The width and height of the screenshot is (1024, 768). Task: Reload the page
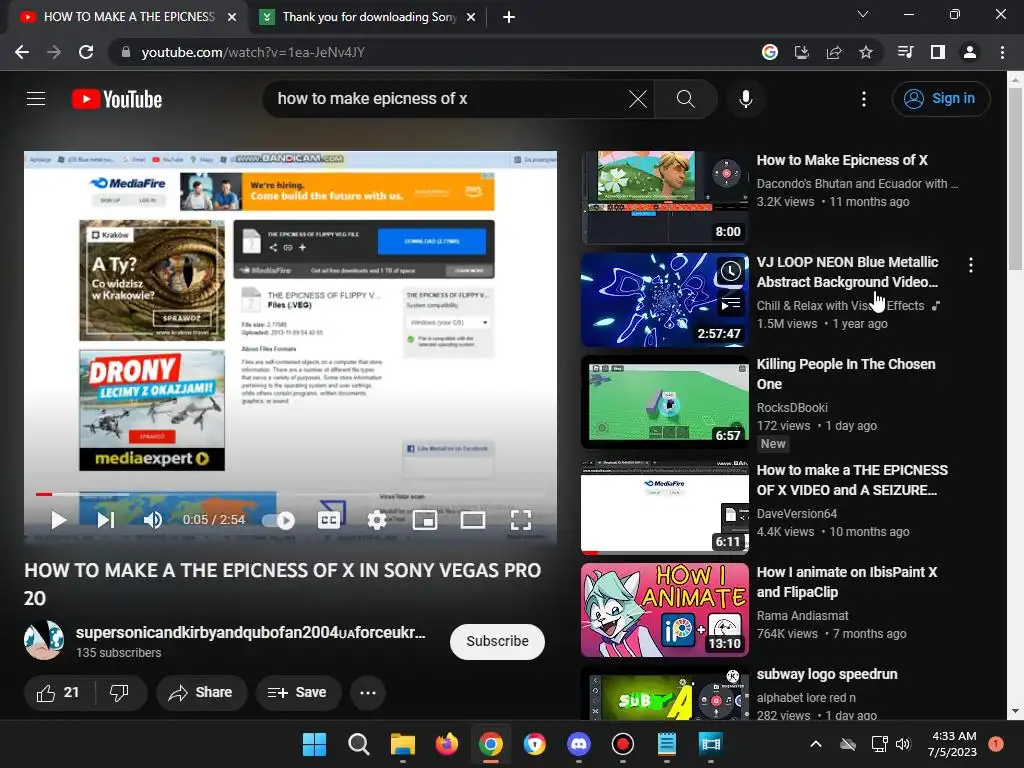[x=86, y=52]
